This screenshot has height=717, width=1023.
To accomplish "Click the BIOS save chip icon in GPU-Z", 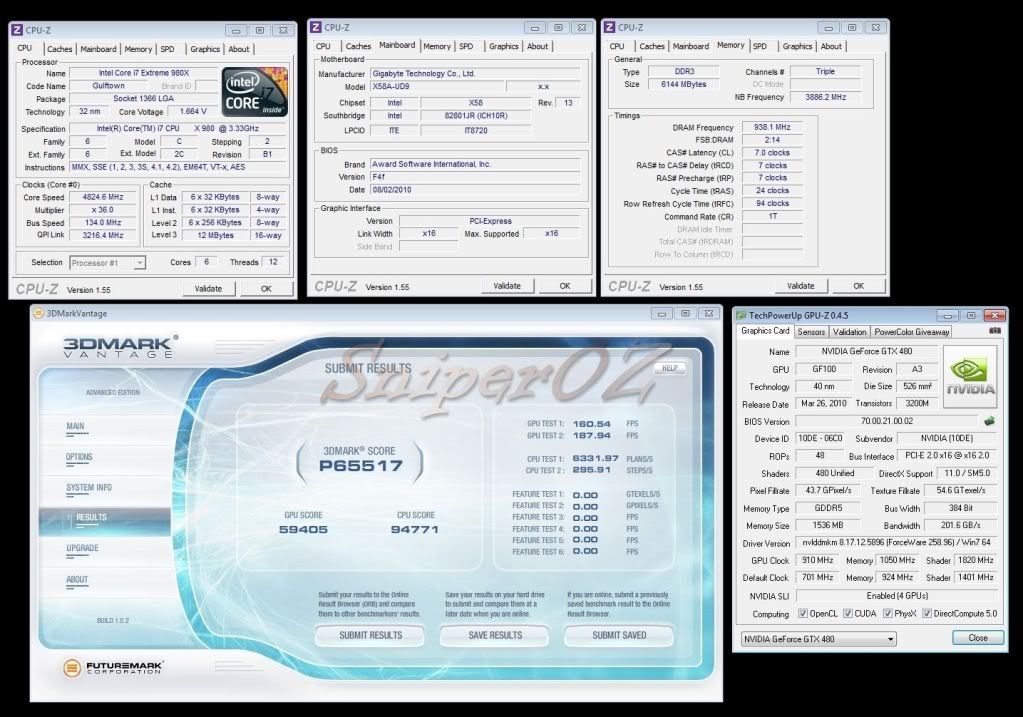I will point(989,421).
